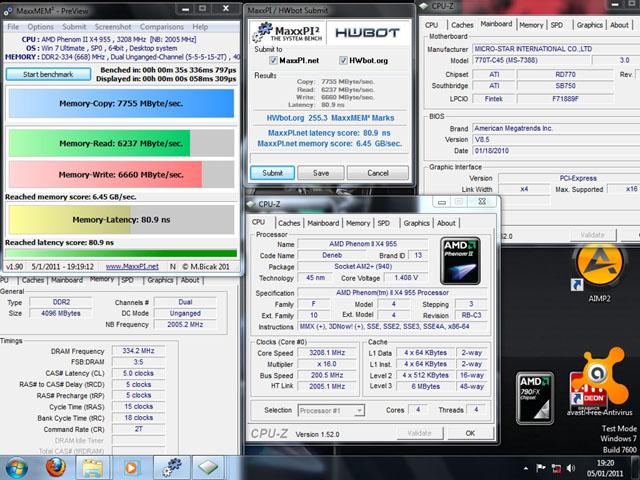Switch to MaxxMEM taskbar gear icon
640x480 pixels.
[x=172, y=468]
